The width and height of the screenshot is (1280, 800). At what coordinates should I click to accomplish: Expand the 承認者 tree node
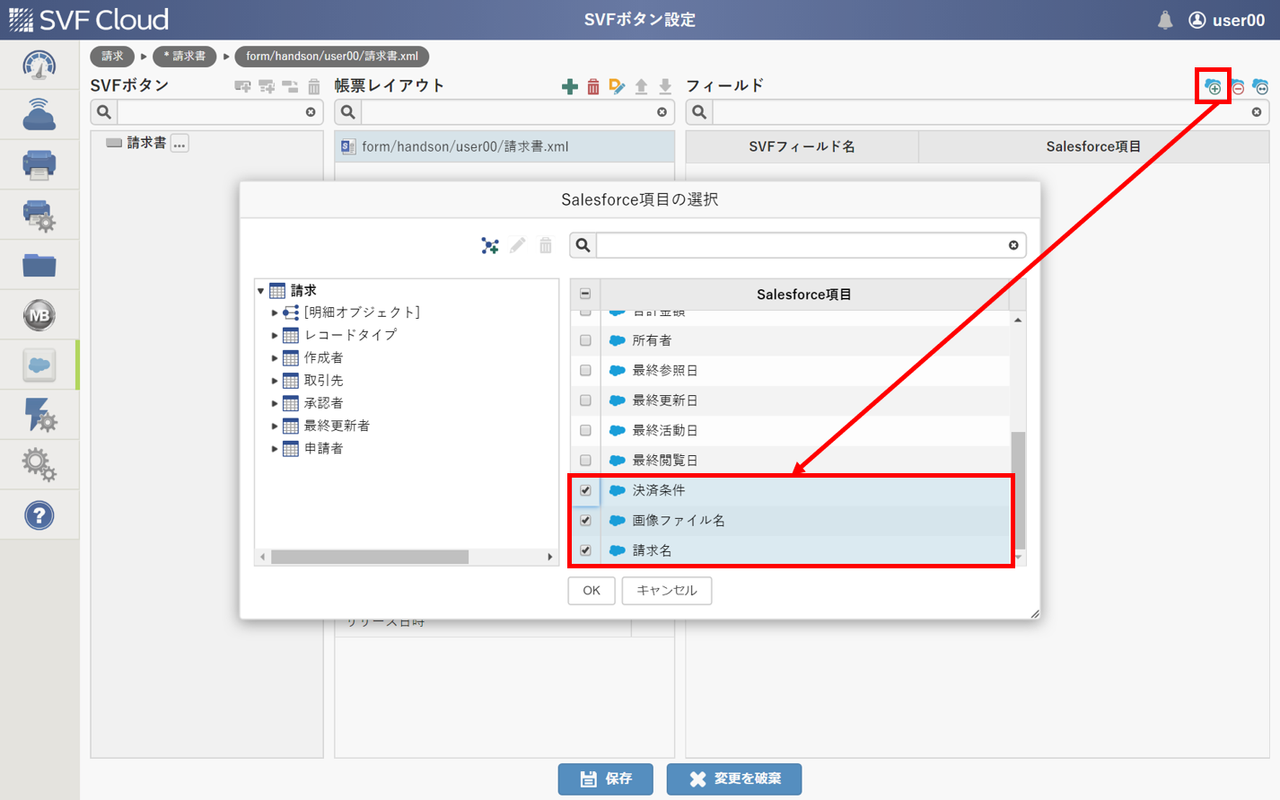274,402
